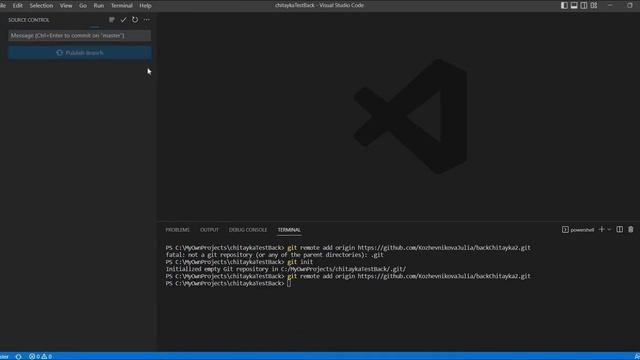Click the "git init" command line in terminal
Viewport: 640px width, 360px height.
click(240, 262)
